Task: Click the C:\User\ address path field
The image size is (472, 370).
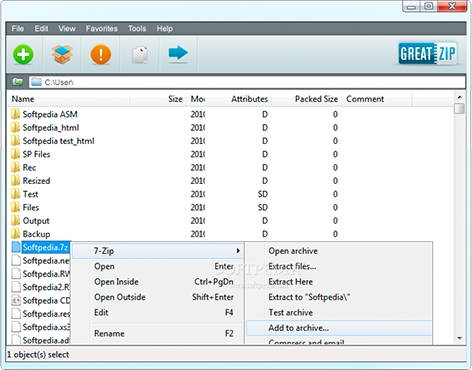Action: [247, 82]
